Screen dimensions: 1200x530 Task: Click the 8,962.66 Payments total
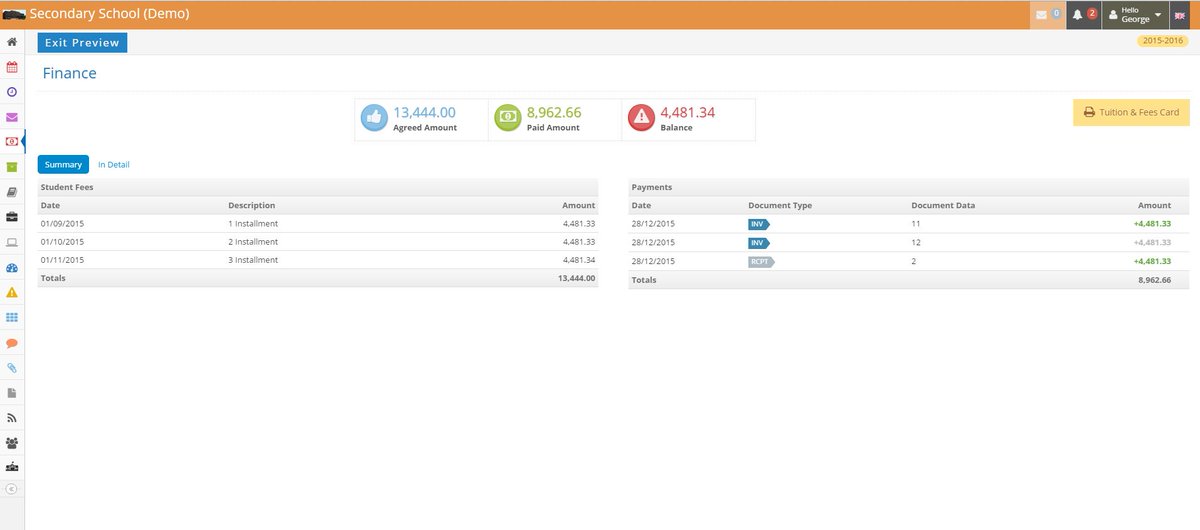[x=1154, y=280]
